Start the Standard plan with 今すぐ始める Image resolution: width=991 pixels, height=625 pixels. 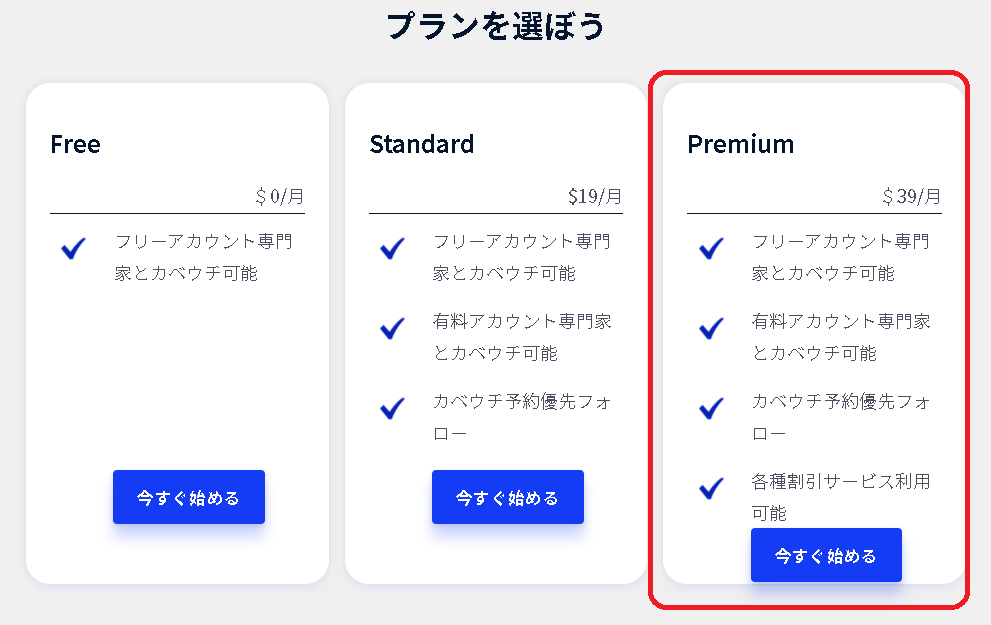click(507, 497)
